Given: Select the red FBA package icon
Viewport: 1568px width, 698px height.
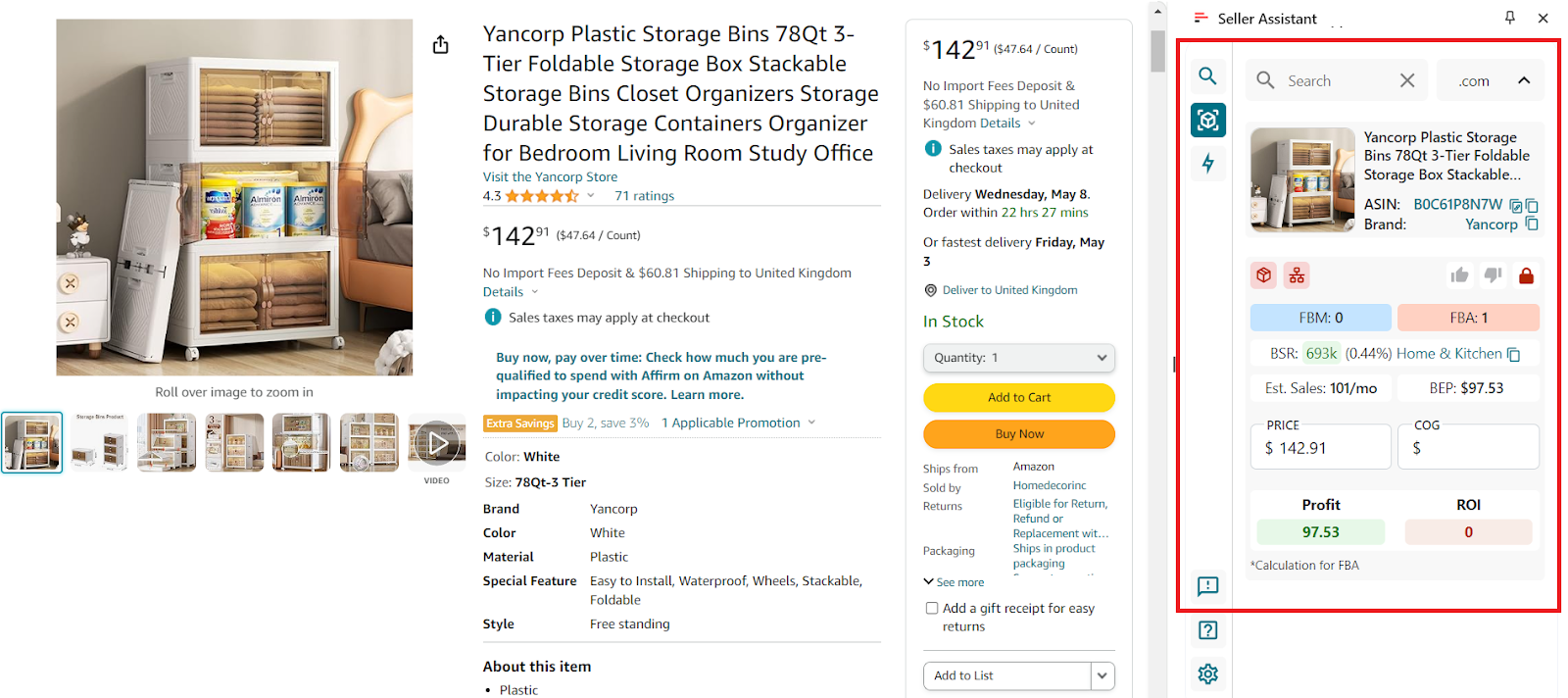Looking at the screenshot, I should pyautogui.click(x=1263, y=274).
